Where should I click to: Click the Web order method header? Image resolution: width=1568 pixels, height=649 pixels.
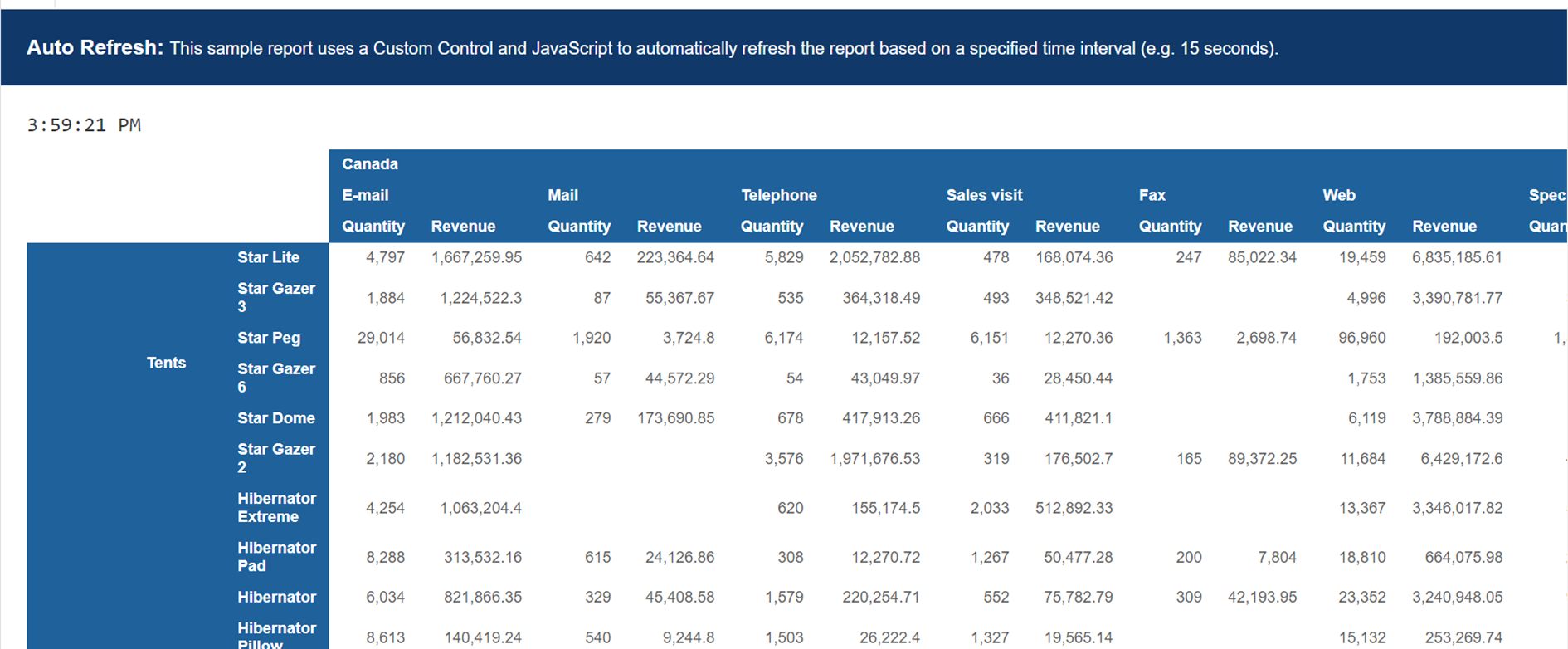click(x=1339, y=195)
